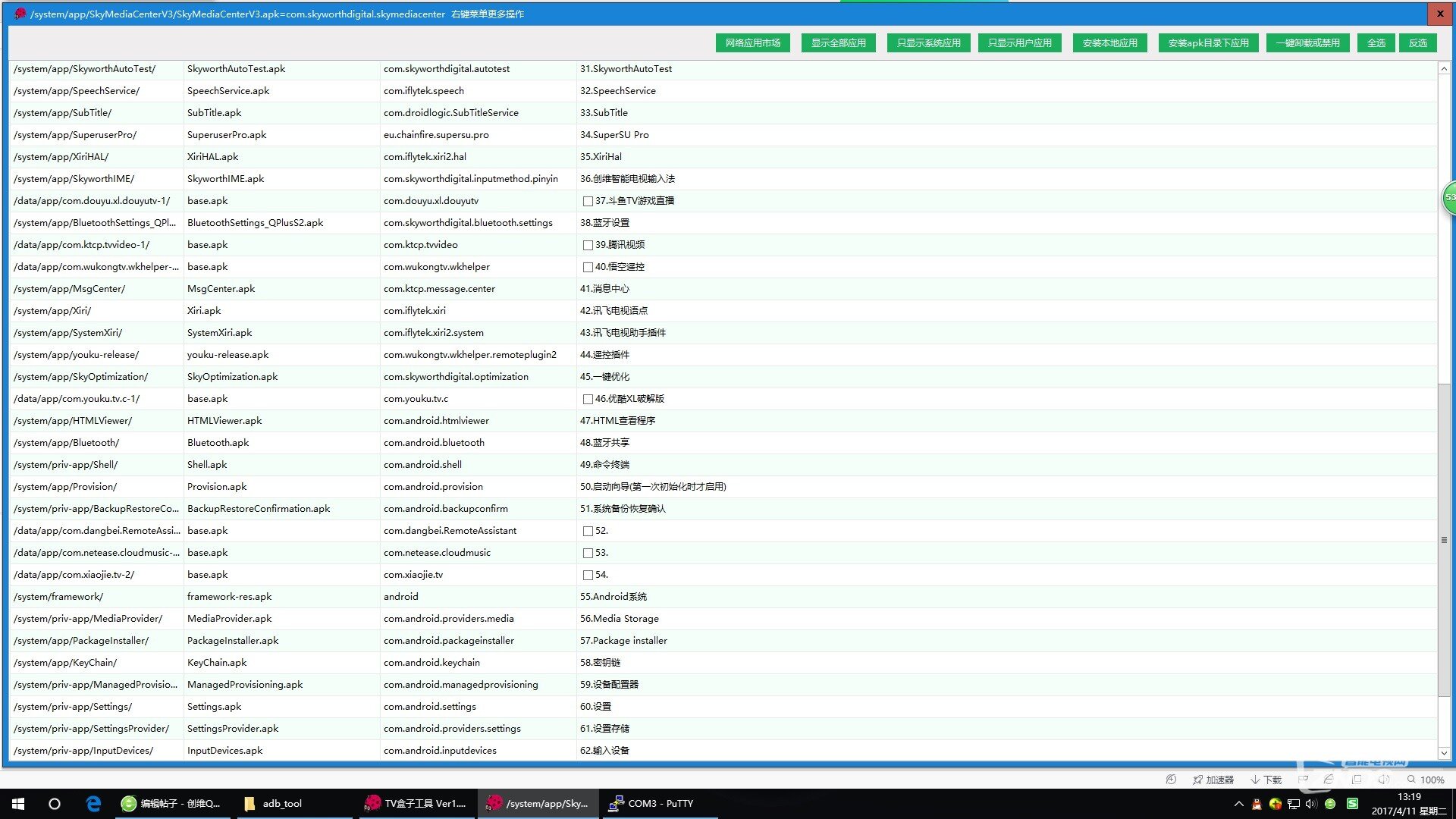This screenshot has width=1456, height=819.
Task: Open the volume tray icon
Action: (1312, 804)
